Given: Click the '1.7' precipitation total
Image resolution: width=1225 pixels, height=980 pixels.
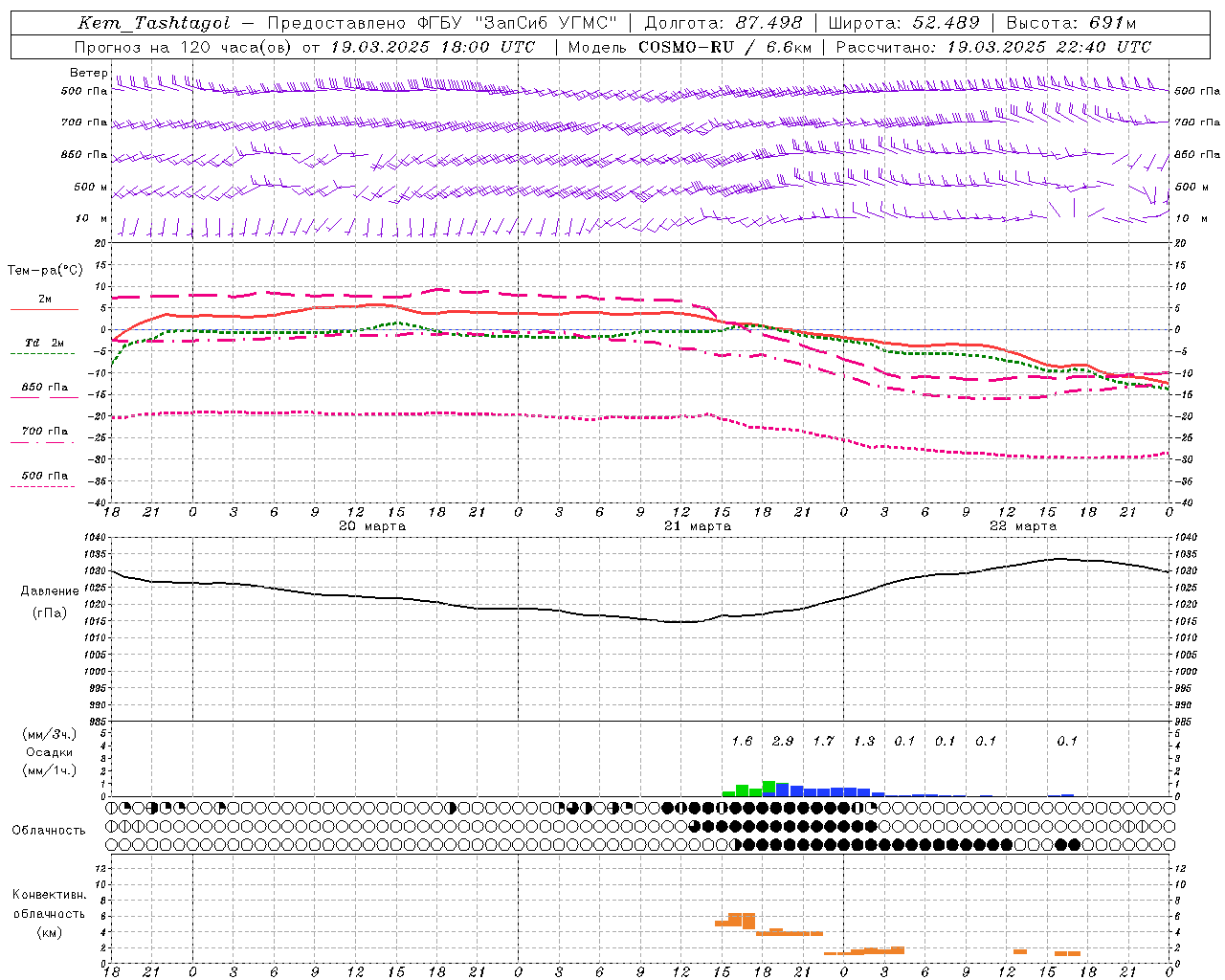Looking at the screenshot, I should (x=823, y=741).
